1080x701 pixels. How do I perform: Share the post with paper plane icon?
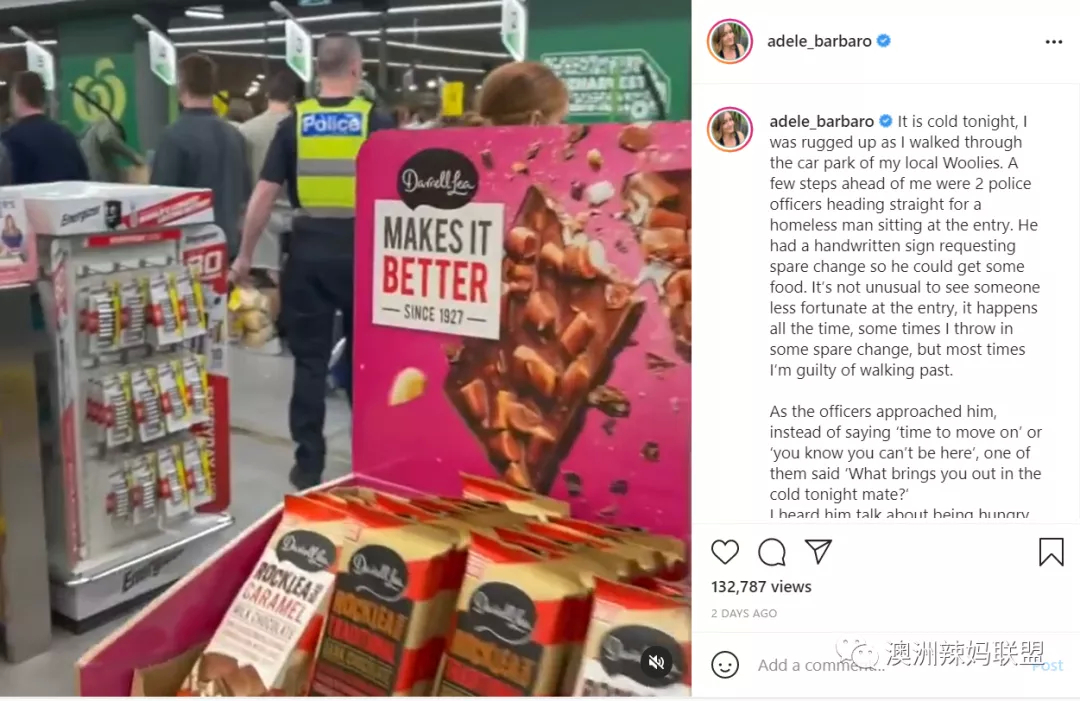(818, 552)
